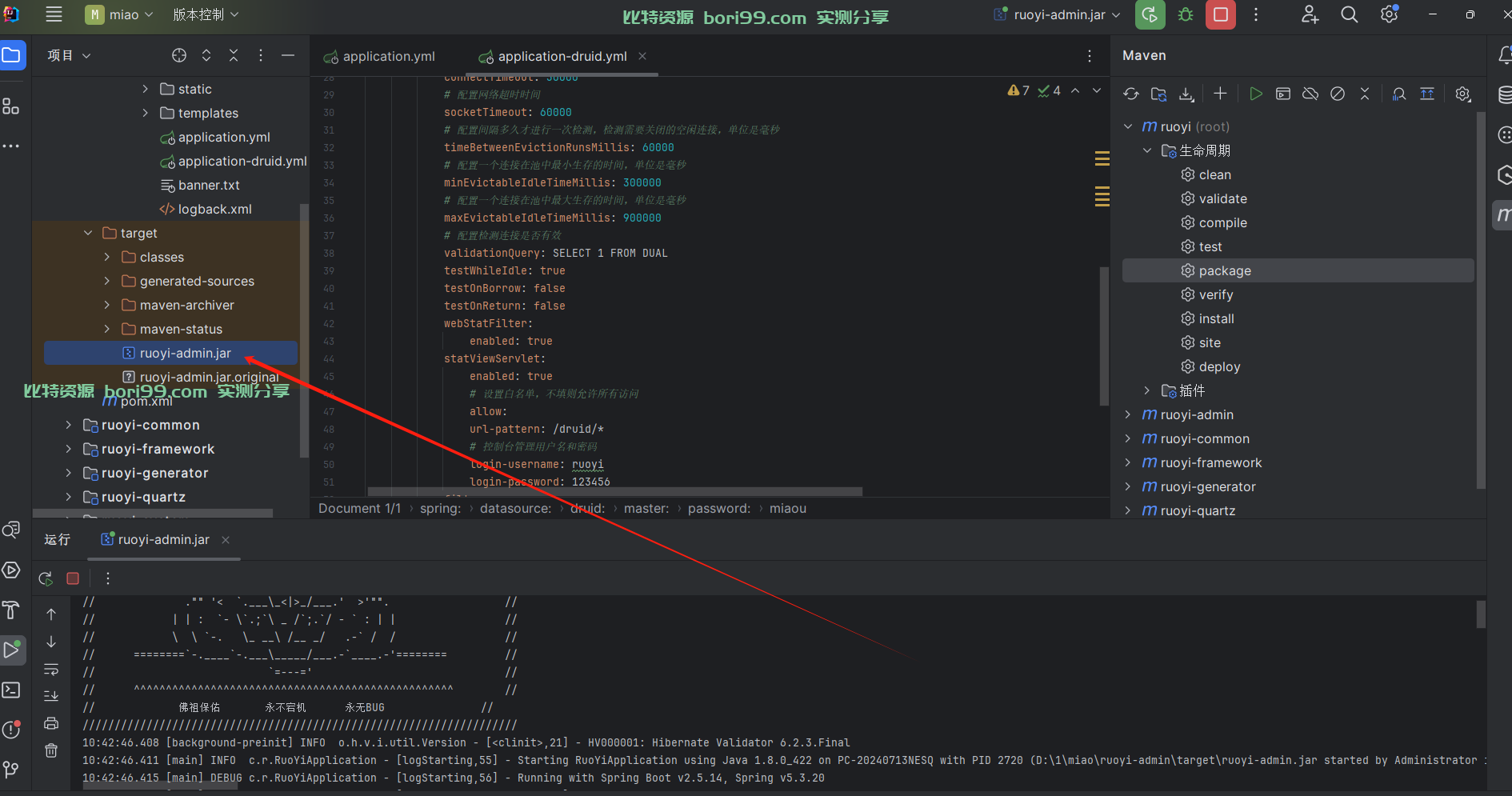This screenshot has height=796, width=1512.
Task: Open the main hamburger menu
Action: (54, 14)
